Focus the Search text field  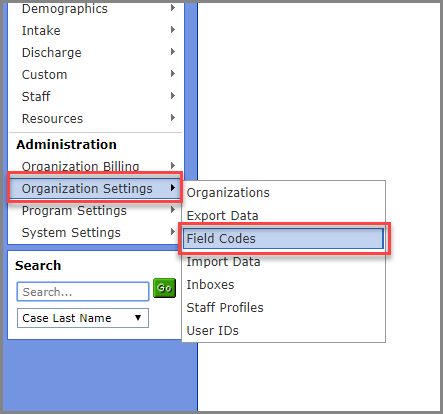(83, 292)
